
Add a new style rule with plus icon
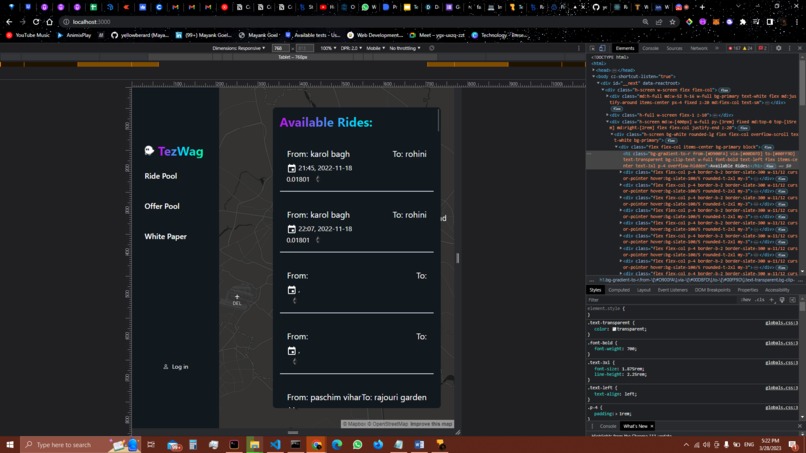point(771,300)
